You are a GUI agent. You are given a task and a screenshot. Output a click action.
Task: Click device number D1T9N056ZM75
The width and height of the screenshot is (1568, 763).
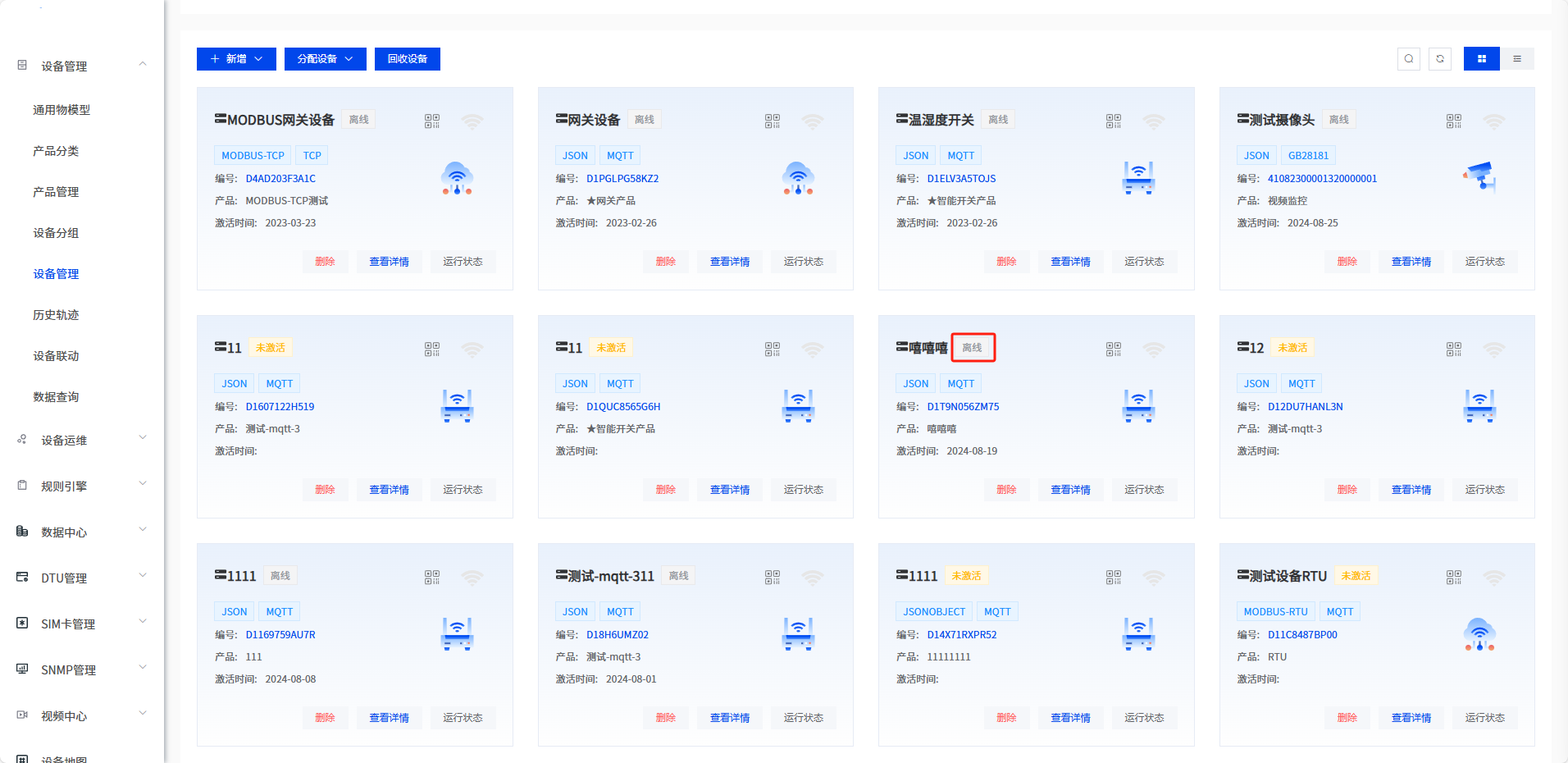(x=963, y=407)
